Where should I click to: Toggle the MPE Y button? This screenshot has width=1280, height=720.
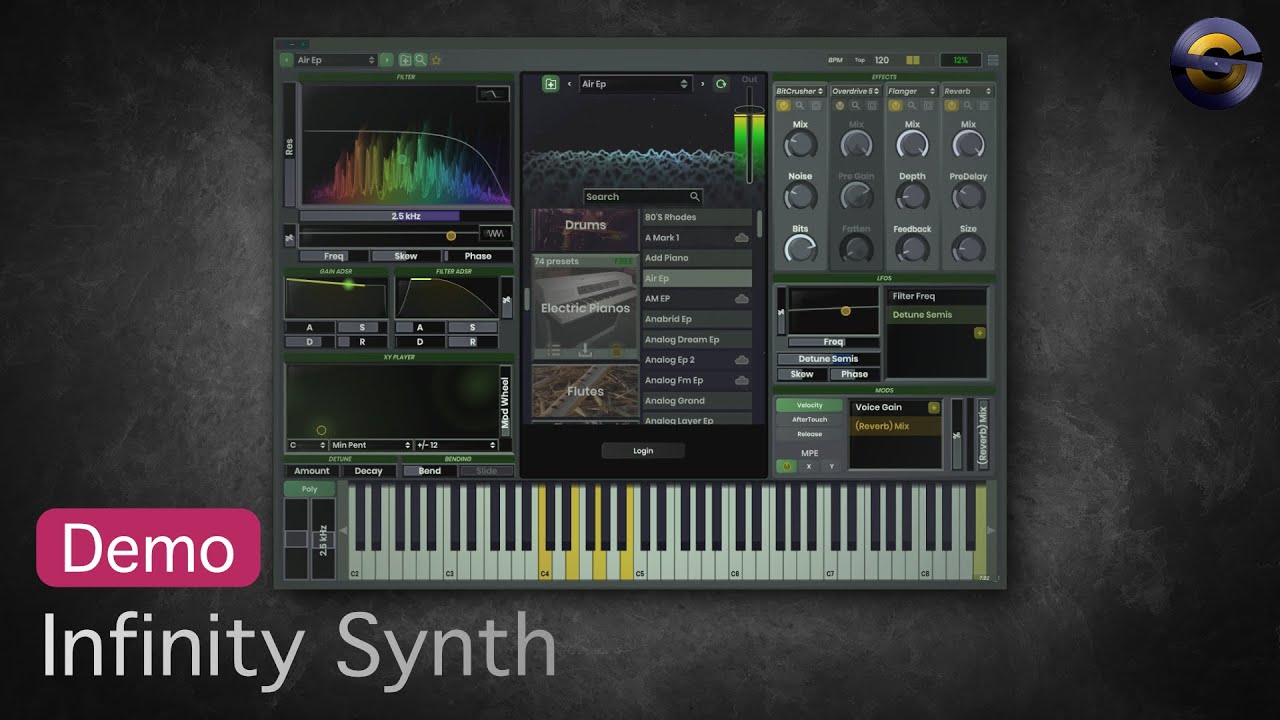[832, 466]
